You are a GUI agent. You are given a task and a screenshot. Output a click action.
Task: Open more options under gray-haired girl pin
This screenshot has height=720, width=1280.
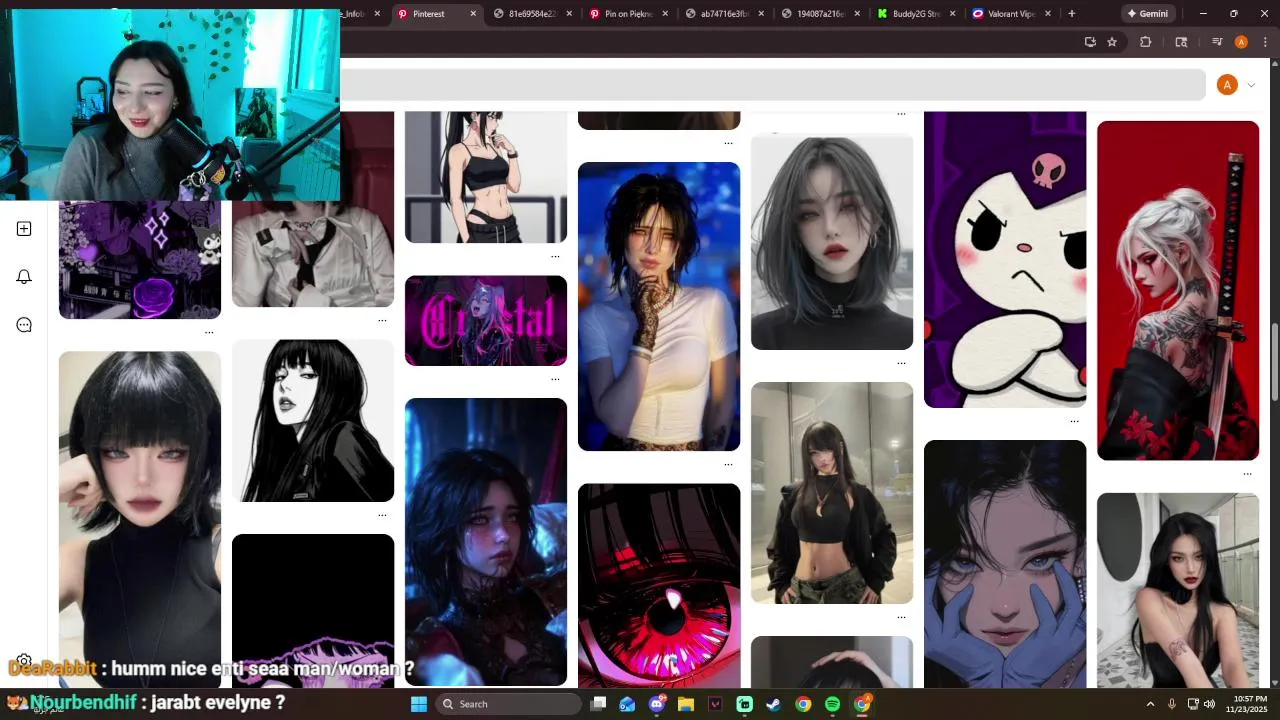pyautogui.click(x=901, y=363)
